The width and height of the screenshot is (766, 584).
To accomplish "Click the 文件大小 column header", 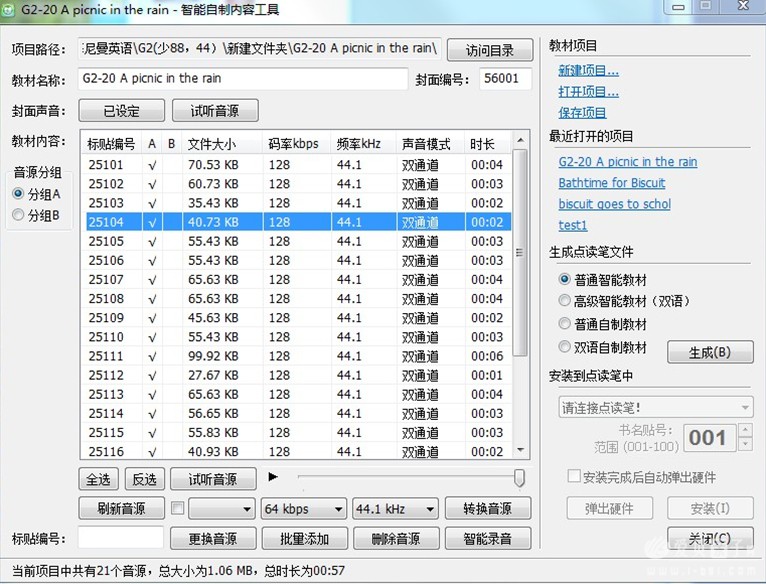I will 223,144.
